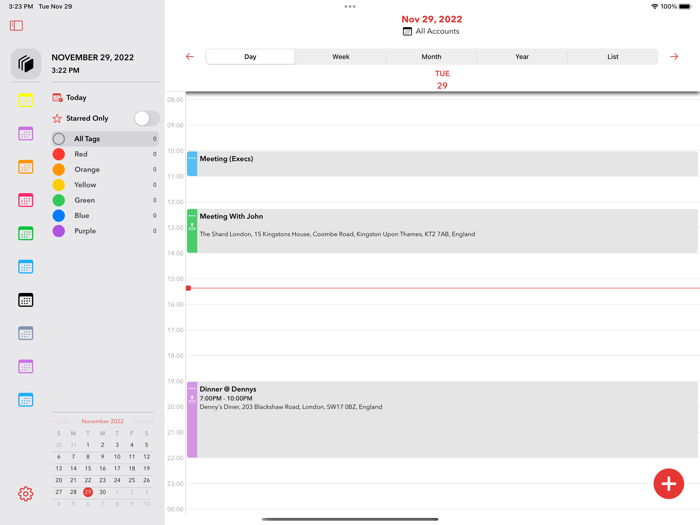Click the Today calendar icon
This screenshot has width=700, height=525.
57,97
